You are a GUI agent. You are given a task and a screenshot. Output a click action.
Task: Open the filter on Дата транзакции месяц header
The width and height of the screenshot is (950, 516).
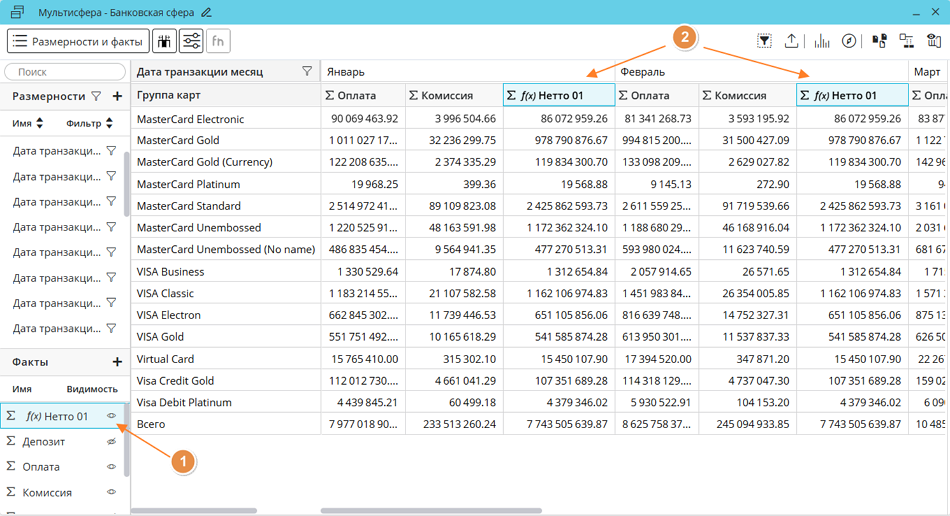[x=307, y=72]
